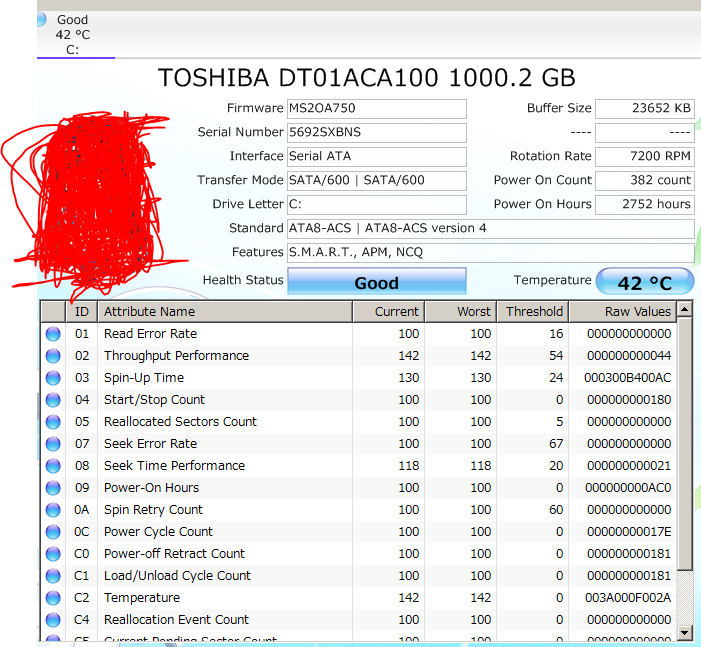This screenshot has height=647, width=701.
Task: Click status icon for Reallocation Event Count row
Action: [x=53, y=619]
